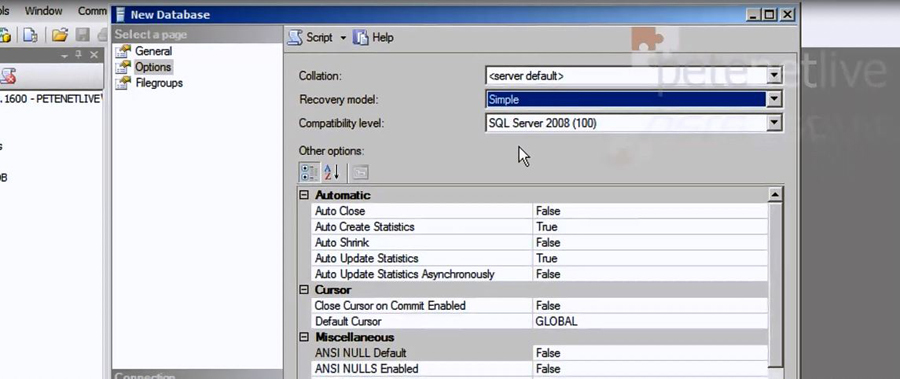Open the Window menu in the main window
900x379 pixels.
pyautogui.click(x=43, y=11)
